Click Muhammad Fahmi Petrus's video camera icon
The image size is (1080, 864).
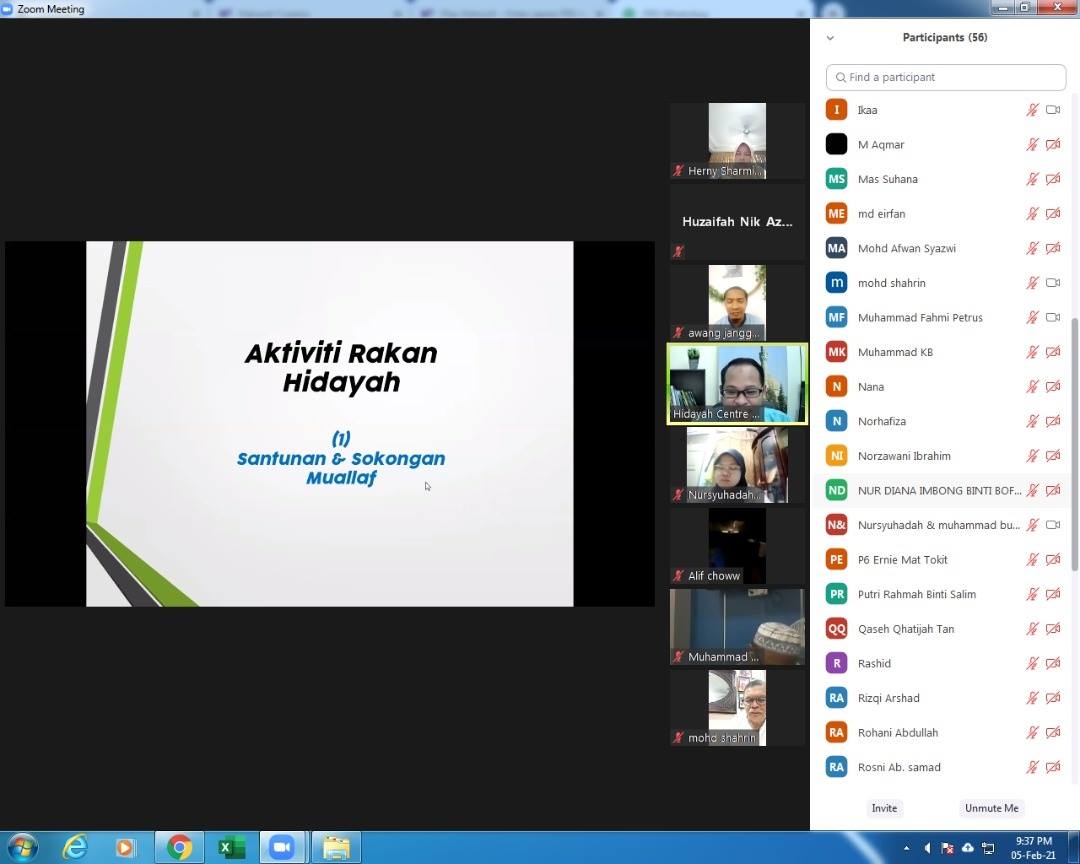point(1053,318)
